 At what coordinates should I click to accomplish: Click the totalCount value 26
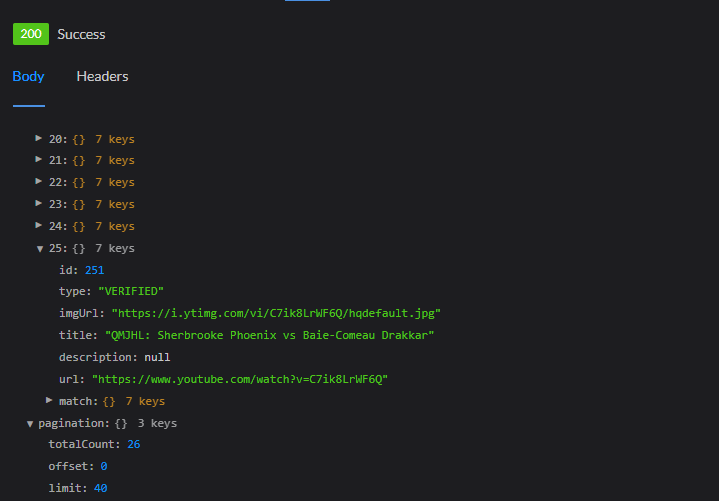click(134, 444)
